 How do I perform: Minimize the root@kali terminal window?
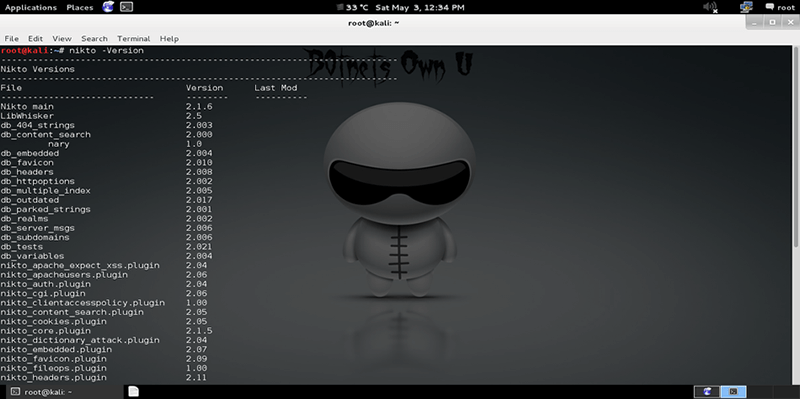coord(756,22)
